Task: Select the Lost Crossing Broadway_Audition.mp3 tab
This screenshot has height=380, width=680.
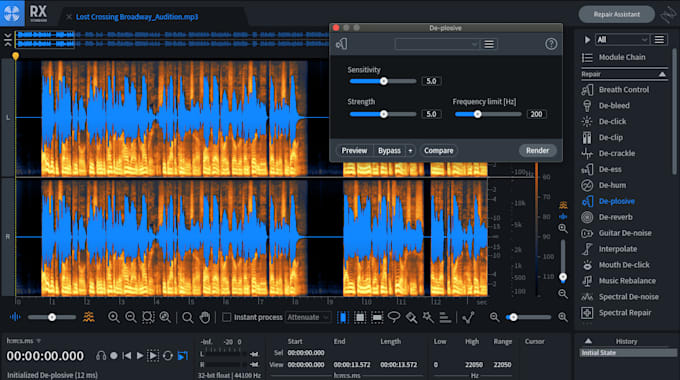Action: coord(137,17)
